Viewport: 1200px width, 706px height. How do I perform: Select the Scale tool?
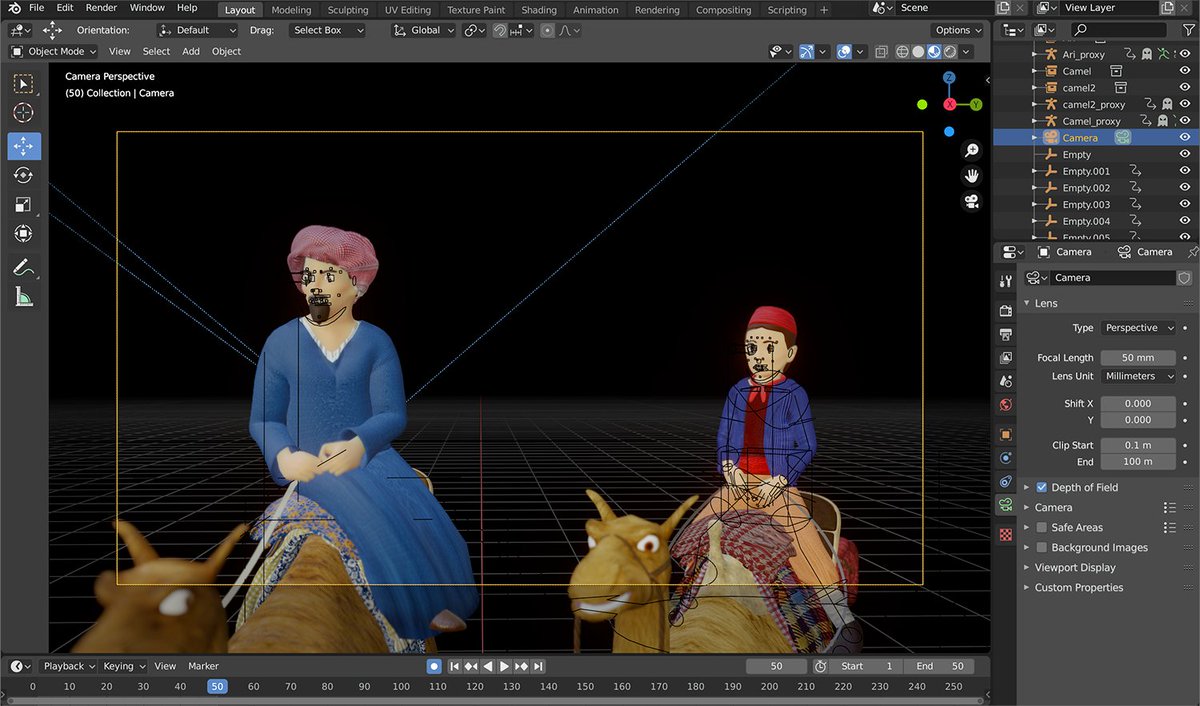23,205
